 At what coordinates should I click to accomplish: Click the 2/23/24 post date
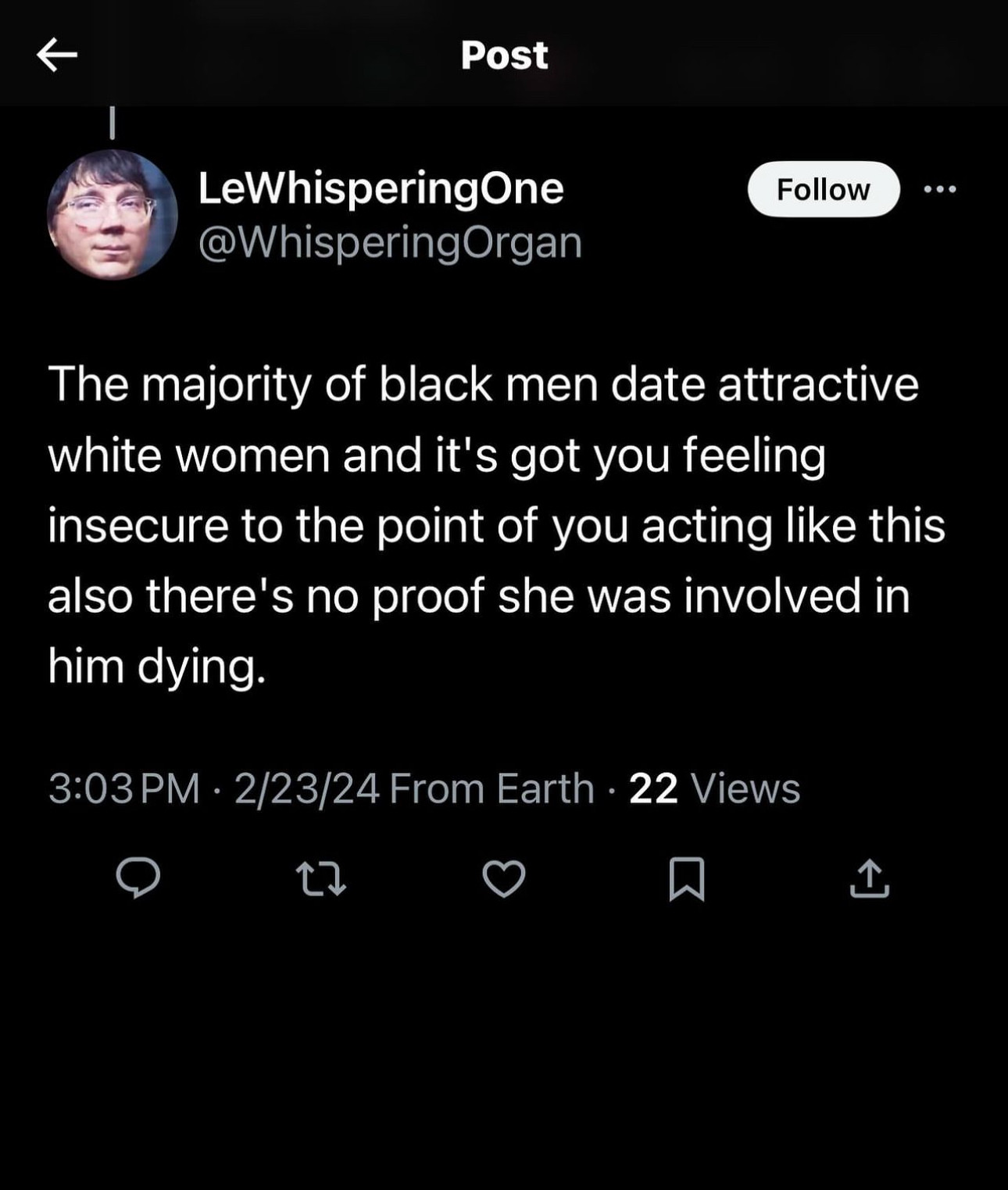[x=306, y=788]
